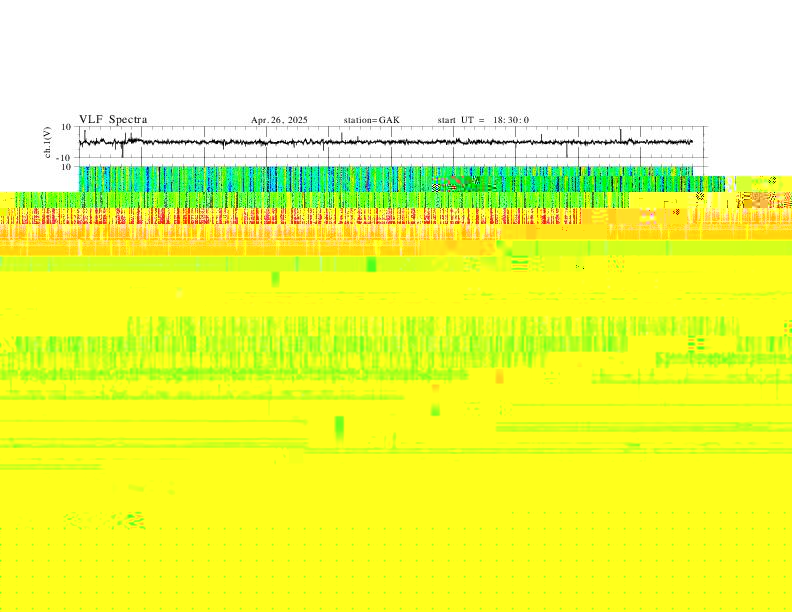The height and width of the screenshot is (612, 792).
Task: Click the "-10" axis tick label
Action: [63, 158]
